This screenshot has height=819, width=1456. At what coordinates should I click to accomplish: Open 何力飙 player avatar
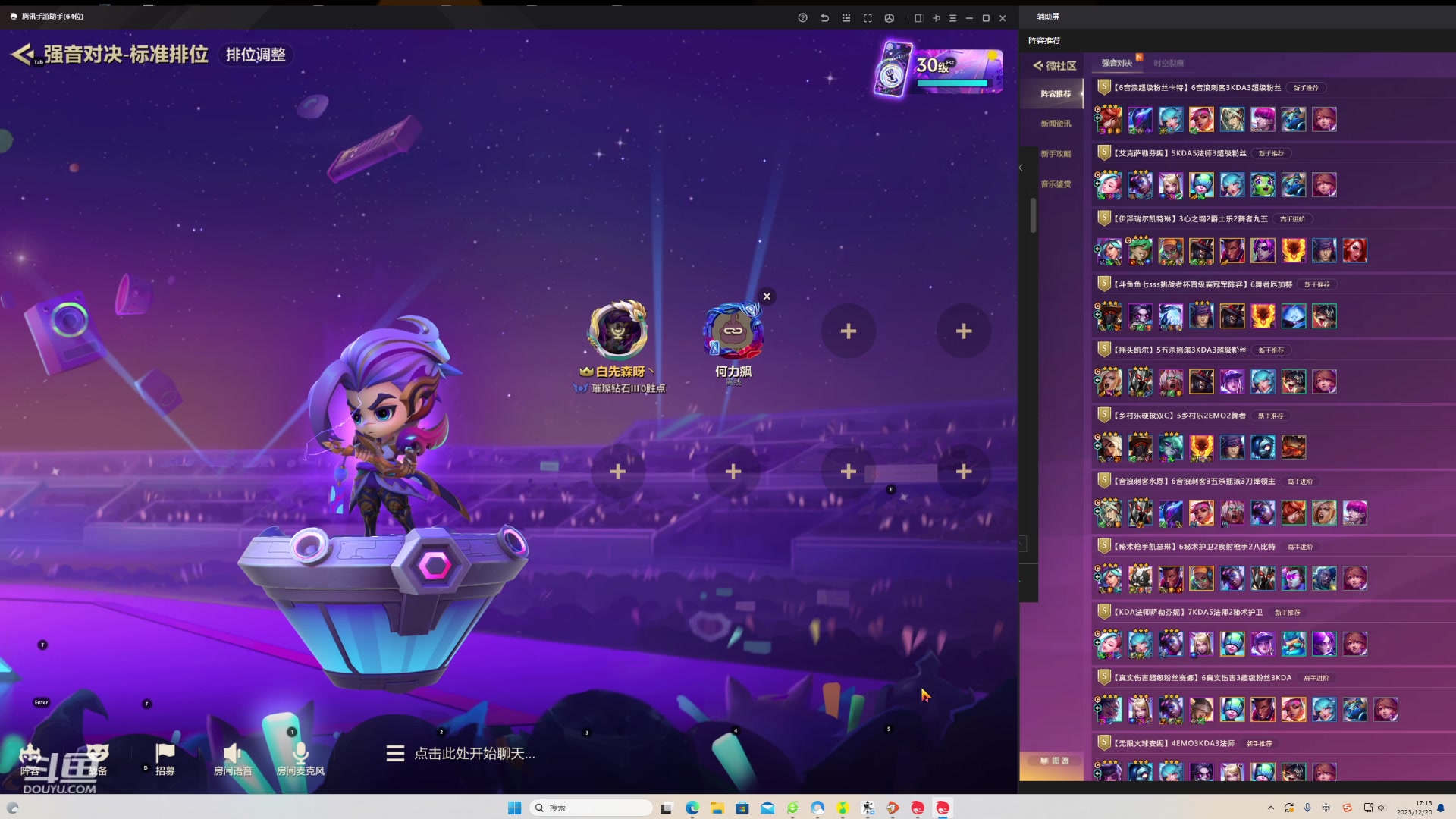(x=733, y=331)
